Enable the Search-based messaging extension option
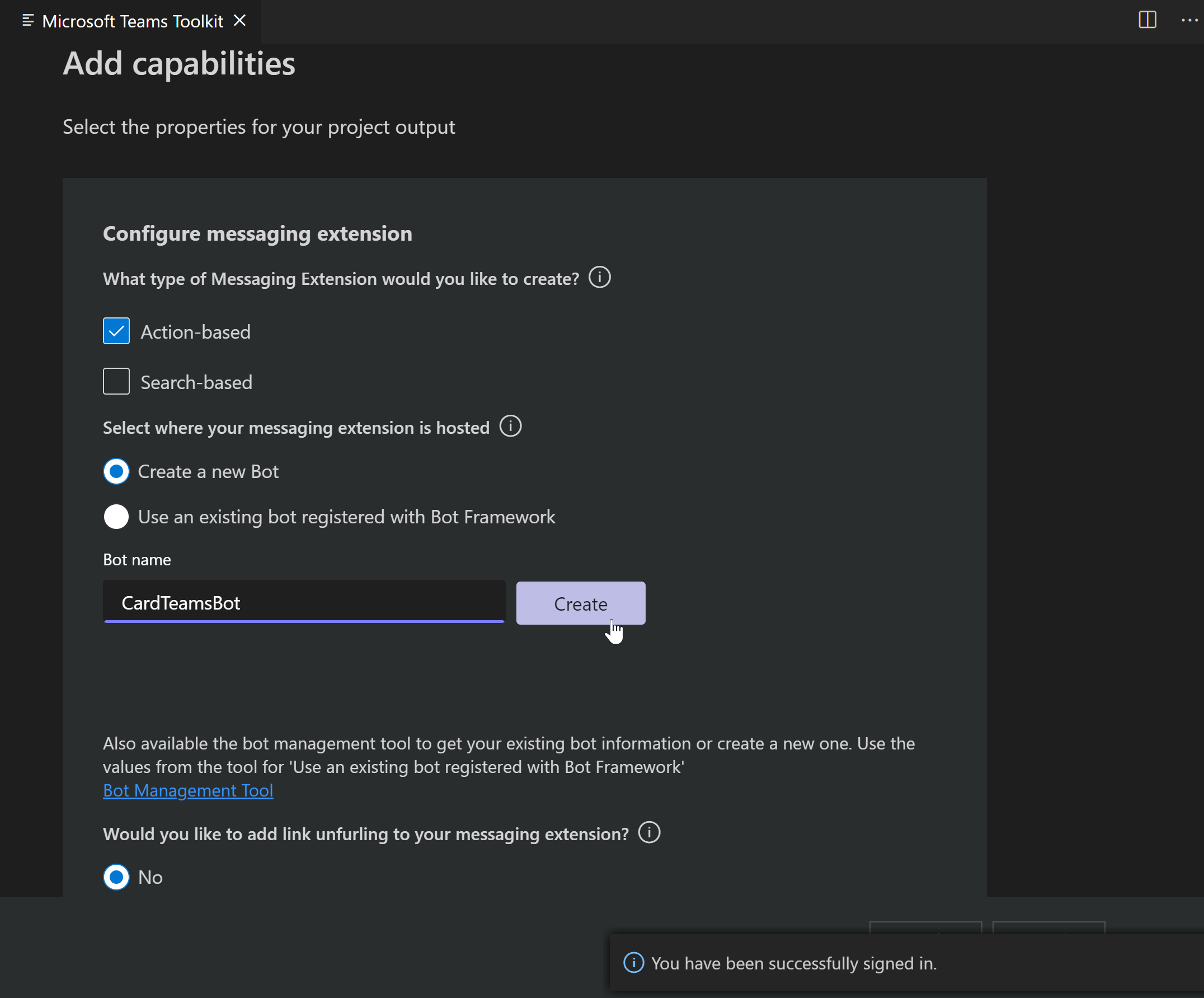This screenshot has height=998, width=1204. click(116, 381)
